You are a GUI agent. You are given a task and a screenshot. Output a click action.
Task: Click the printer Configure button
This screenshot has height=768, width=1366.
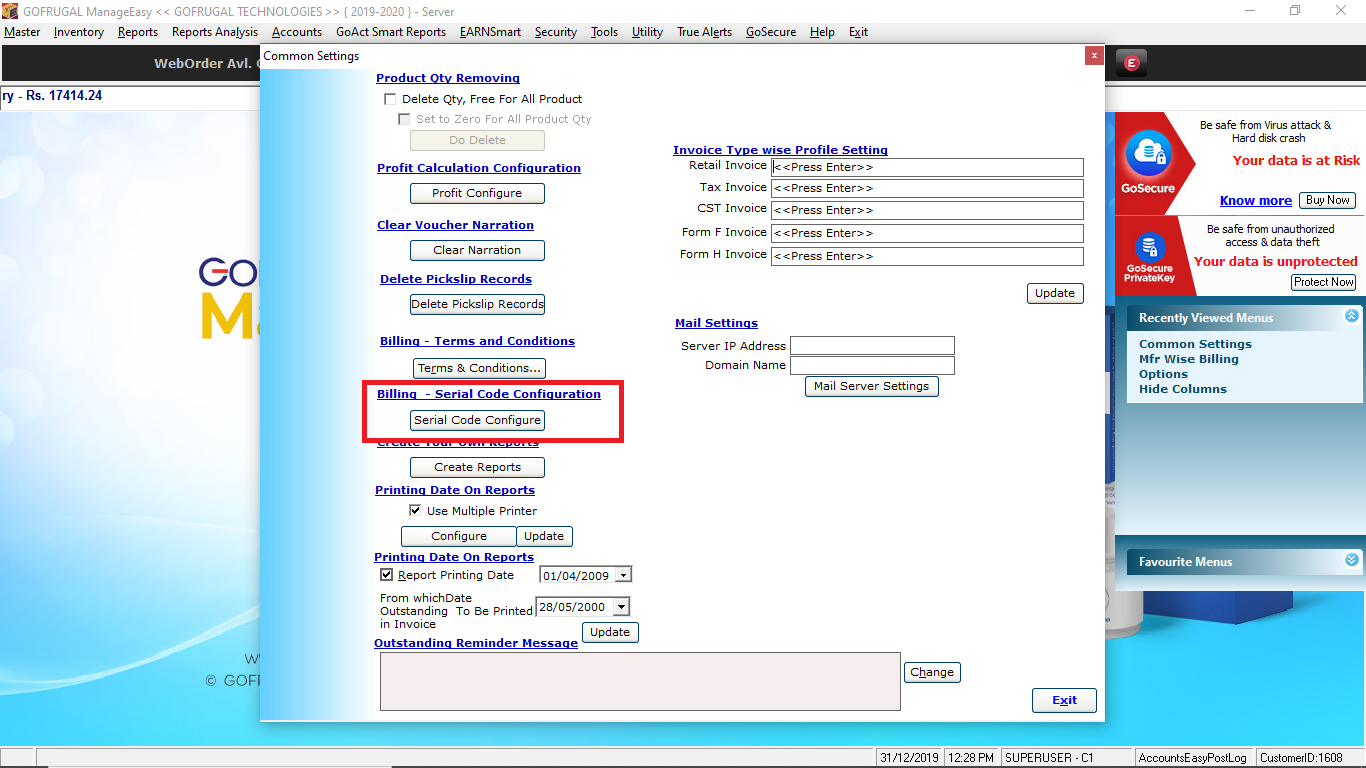click(459, 536)
